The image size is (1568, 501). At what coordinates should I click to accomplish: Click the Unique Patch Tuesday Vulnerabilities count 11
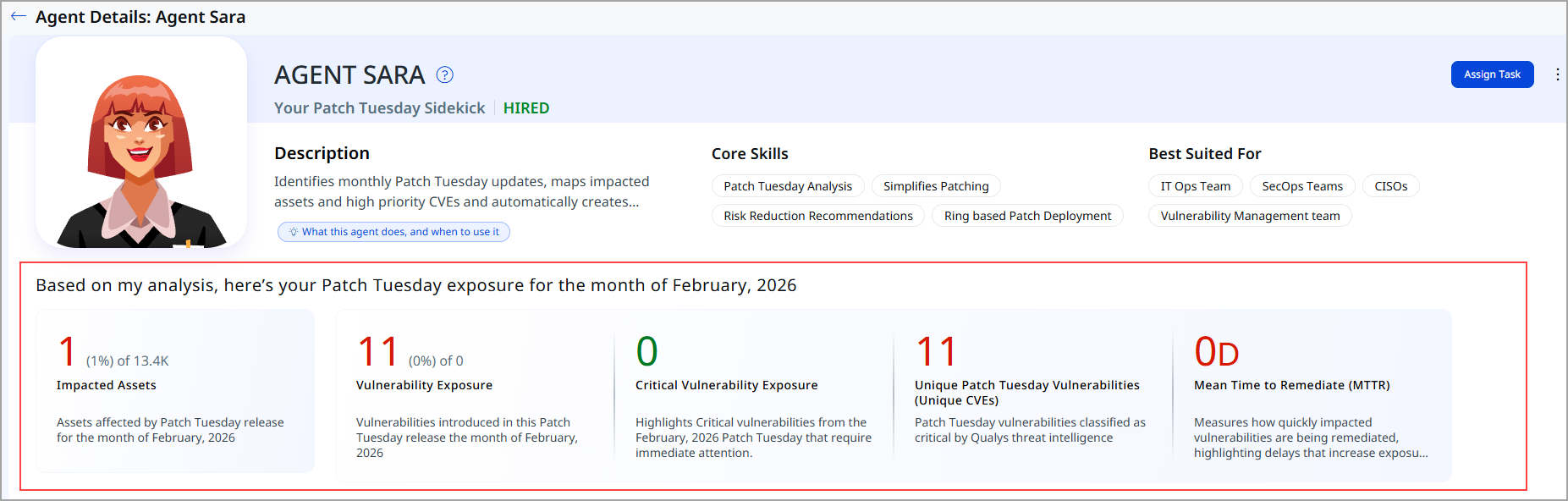[x=936, y=352]
